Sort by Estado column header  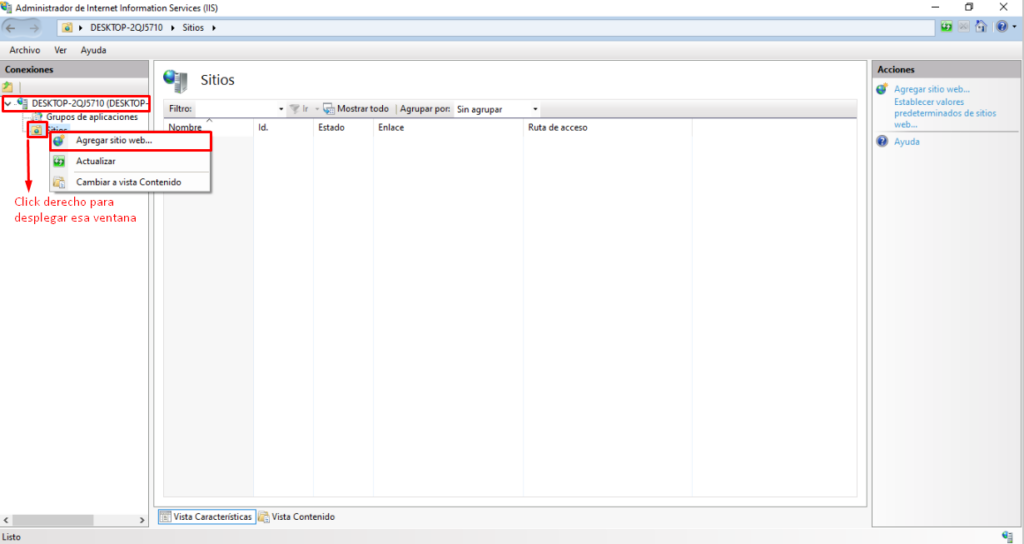click(x=343, y=127)
